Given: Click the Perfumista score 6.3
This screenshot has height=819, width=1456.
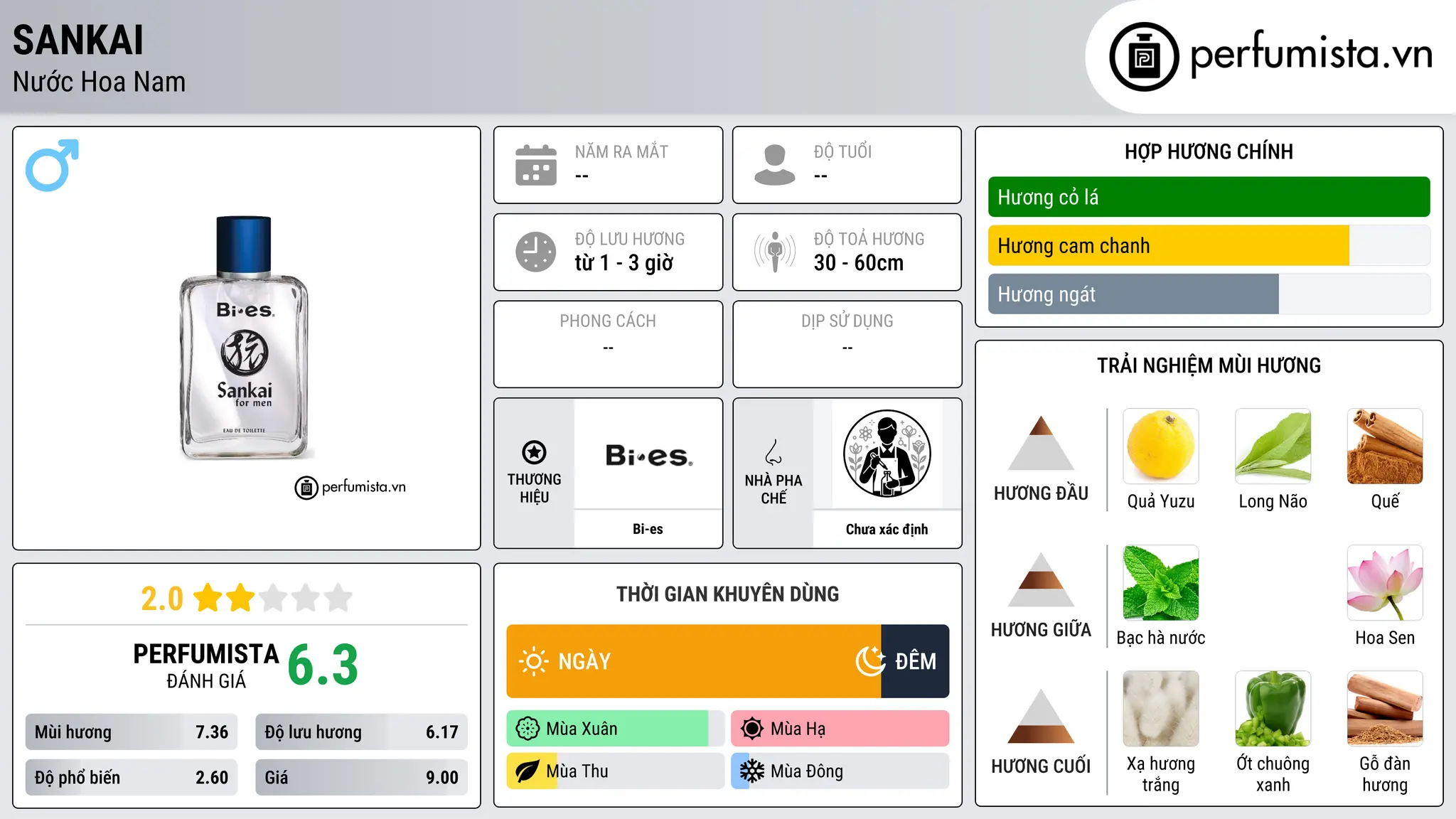Looking at the screenshot, I should 323,665.
